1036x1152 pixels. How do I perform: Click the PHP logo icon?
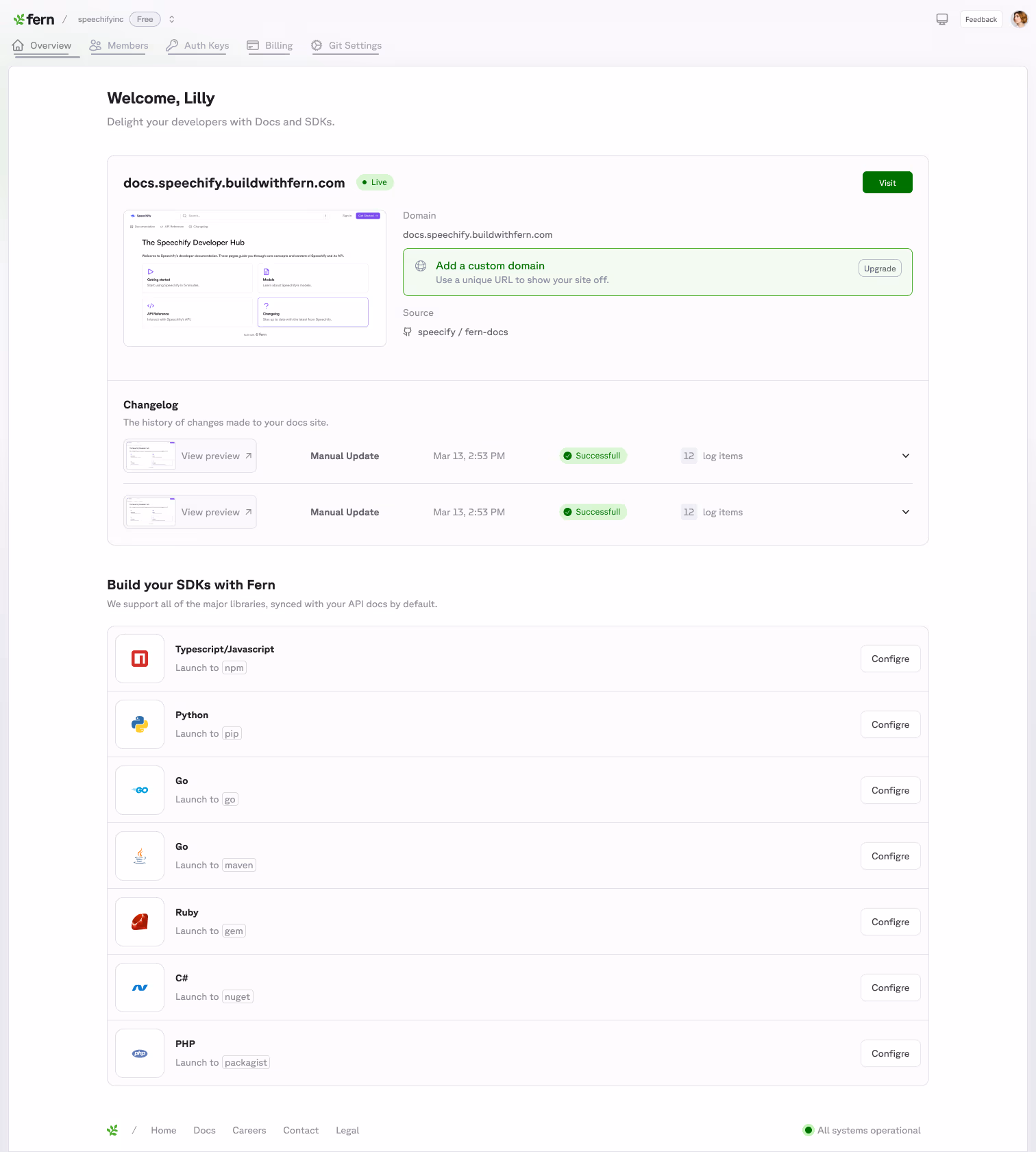(140, 1053)
